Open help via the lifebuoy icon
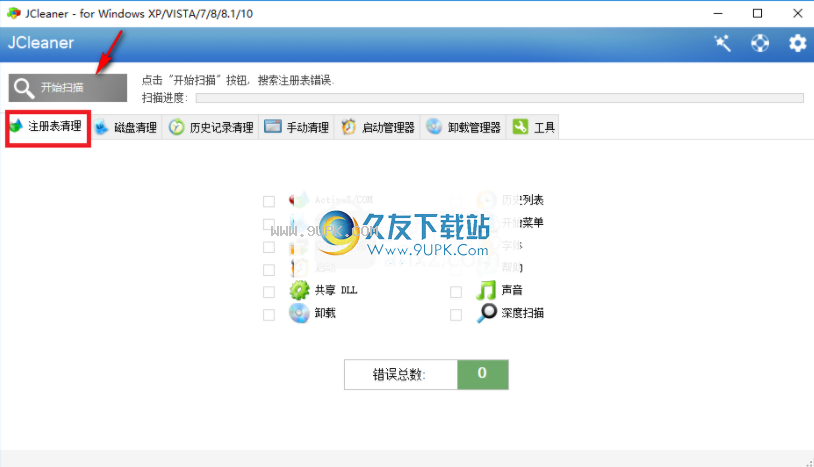This screenshot has height=467, width=814. pyautogui.click(x=760, y=43)
